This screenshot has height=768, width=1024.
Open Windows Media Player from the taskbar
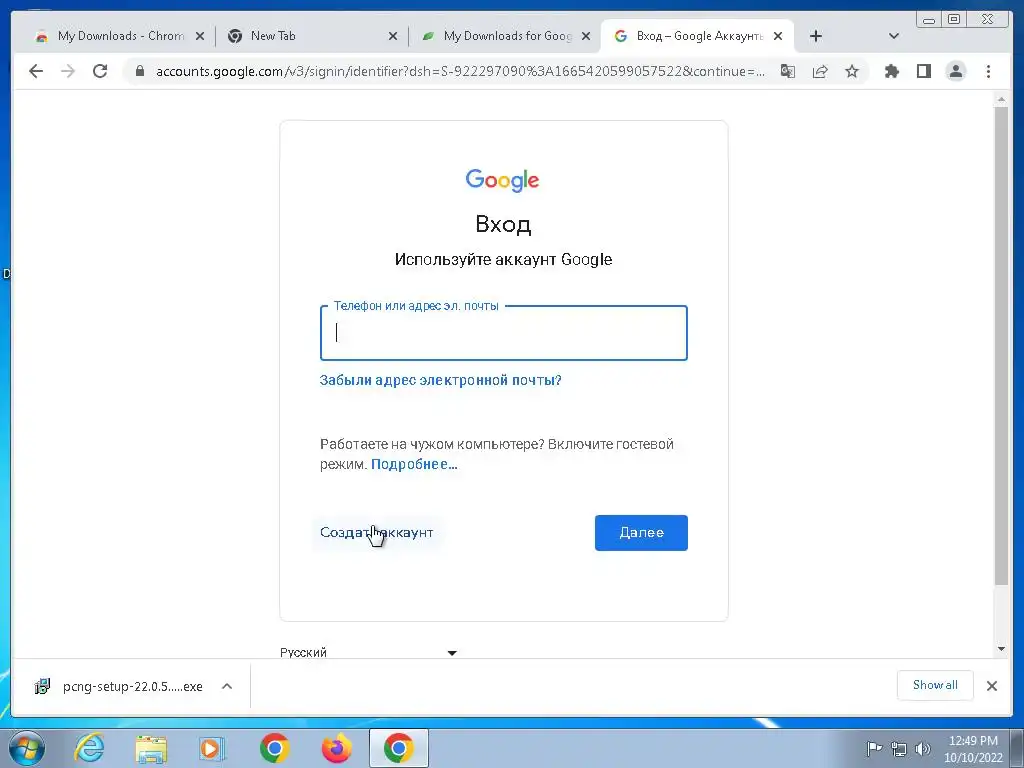(212, 748)
